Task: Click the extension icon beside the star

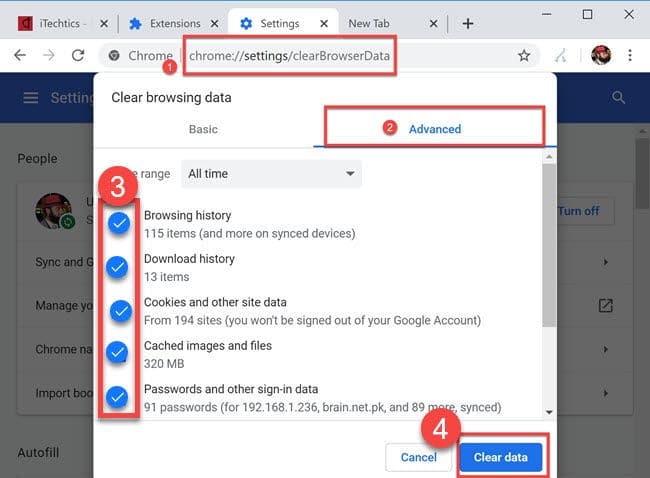Action: pos(561,56)
